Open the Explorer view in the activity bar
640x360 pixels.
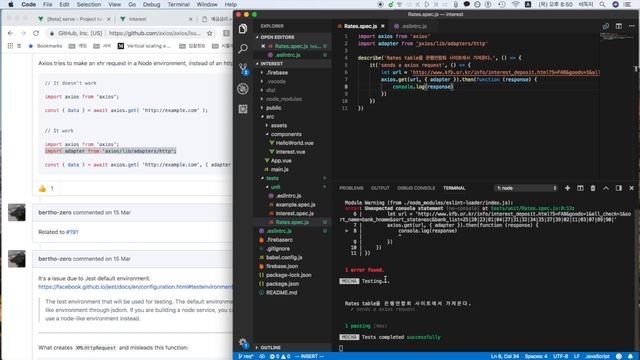click(x=243, y=29)
